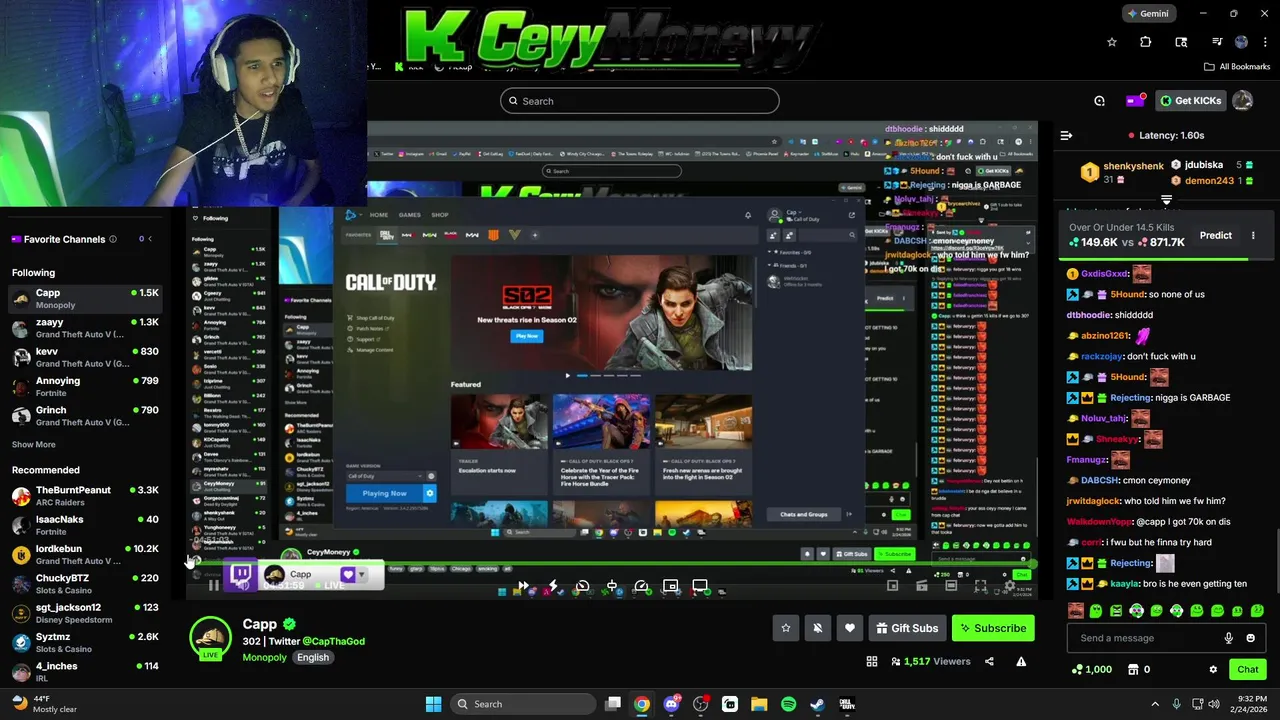Open chat settings gear icon
1280x720 pixels.
tap(1213, 669)
